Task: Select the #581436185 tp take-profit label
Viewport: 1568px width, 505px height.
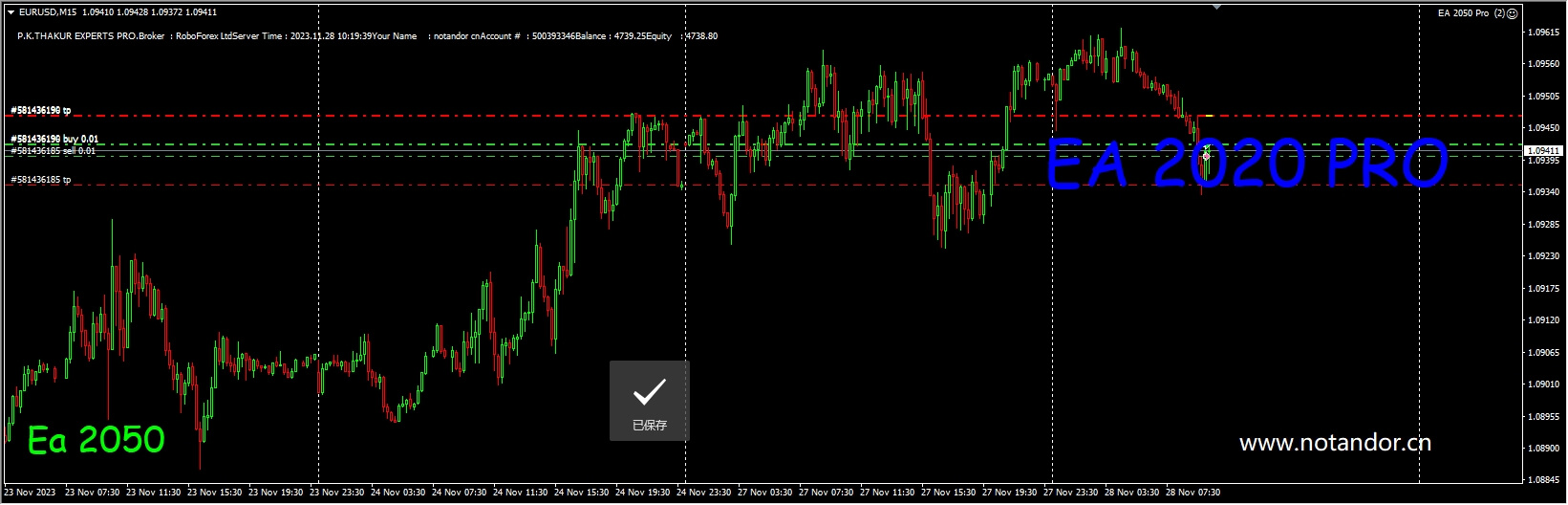Action: coord(40,180)
